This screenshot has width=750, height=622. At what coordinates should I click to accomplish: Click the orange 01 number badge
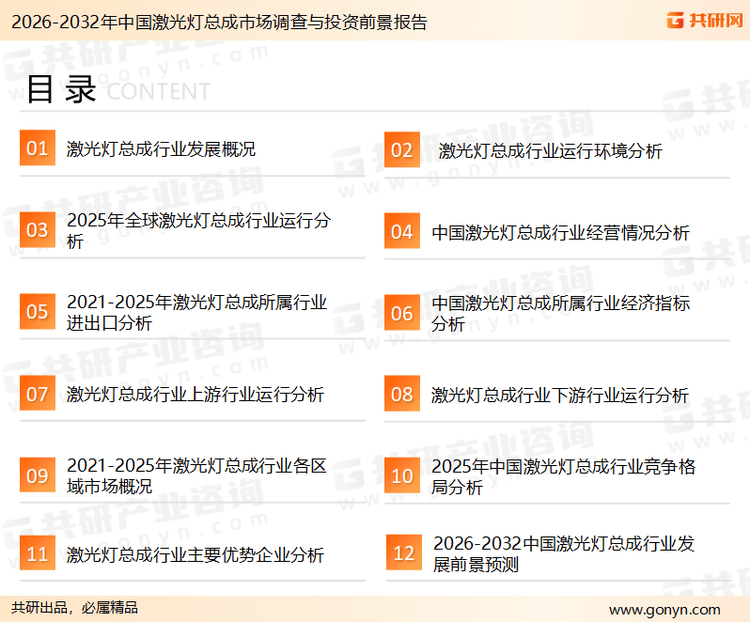point(37,149)
